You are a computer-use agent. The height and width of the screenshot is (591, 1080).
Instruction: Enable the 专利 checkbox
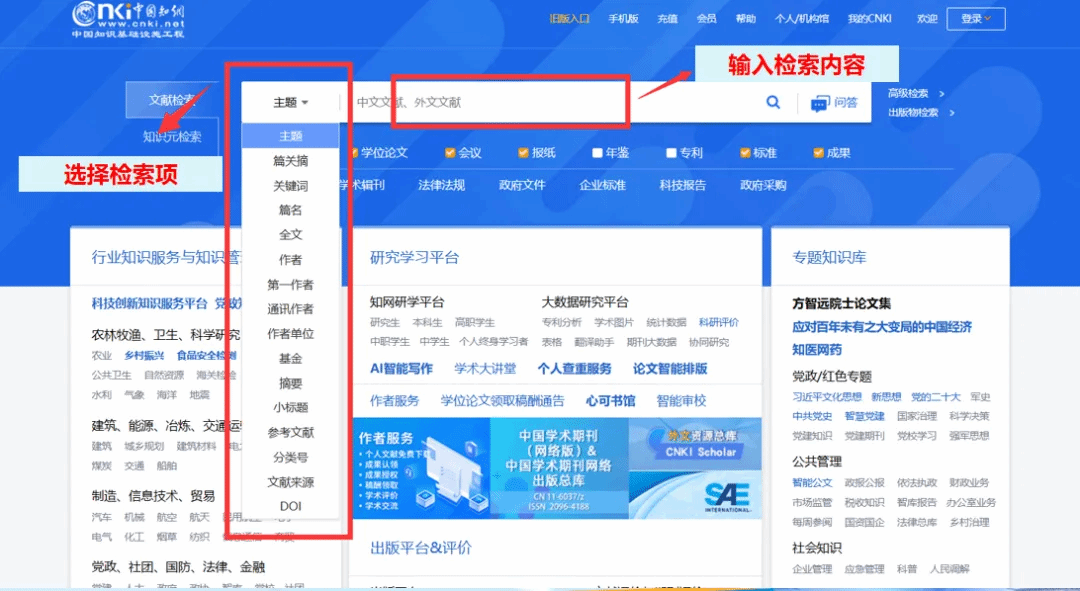click(671, 153)
